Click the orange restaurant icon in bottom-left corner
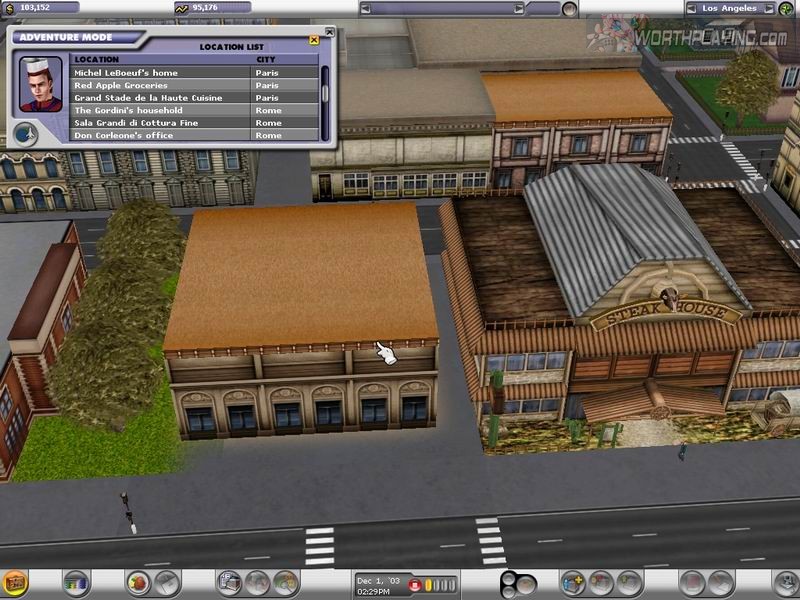 point(14,582)
